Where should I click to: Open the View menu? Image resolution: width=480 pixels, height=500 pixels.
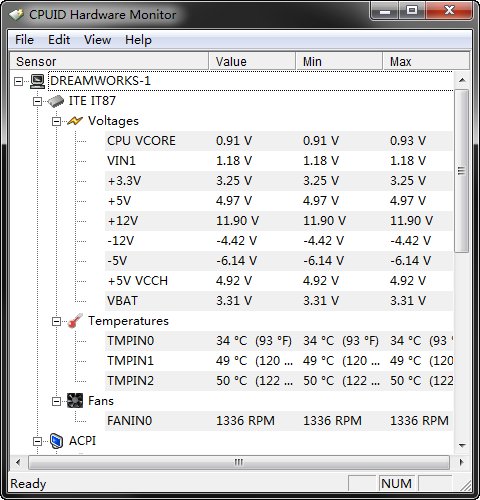tap(97, 40)
